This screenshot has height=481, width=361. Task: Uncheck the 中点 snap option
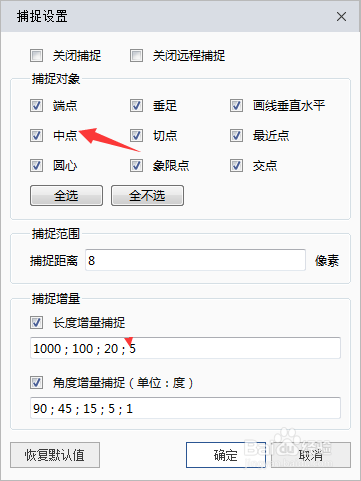click(x=36, y=136)
